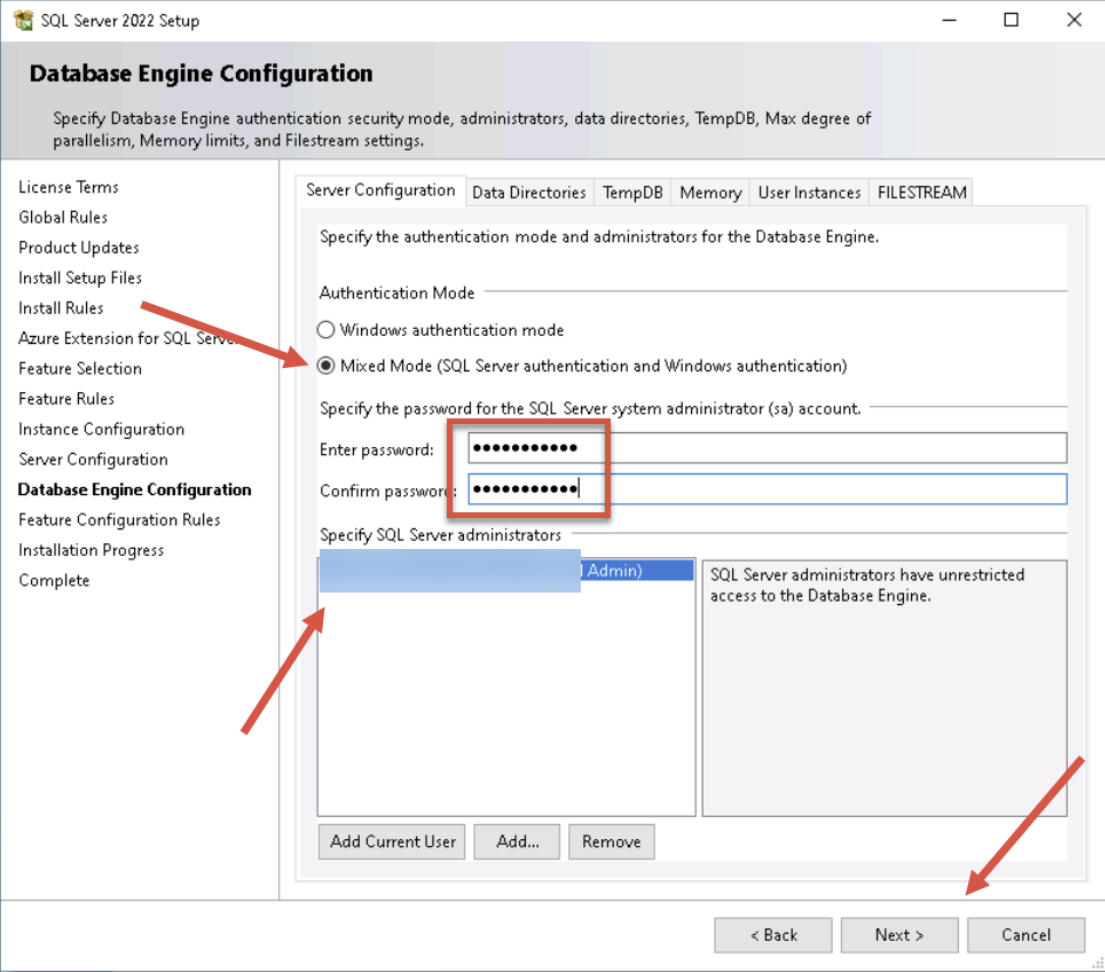Click License Terms in the steps list
The height and width of the screenshot is (972, 1105).
coord(68,187)
